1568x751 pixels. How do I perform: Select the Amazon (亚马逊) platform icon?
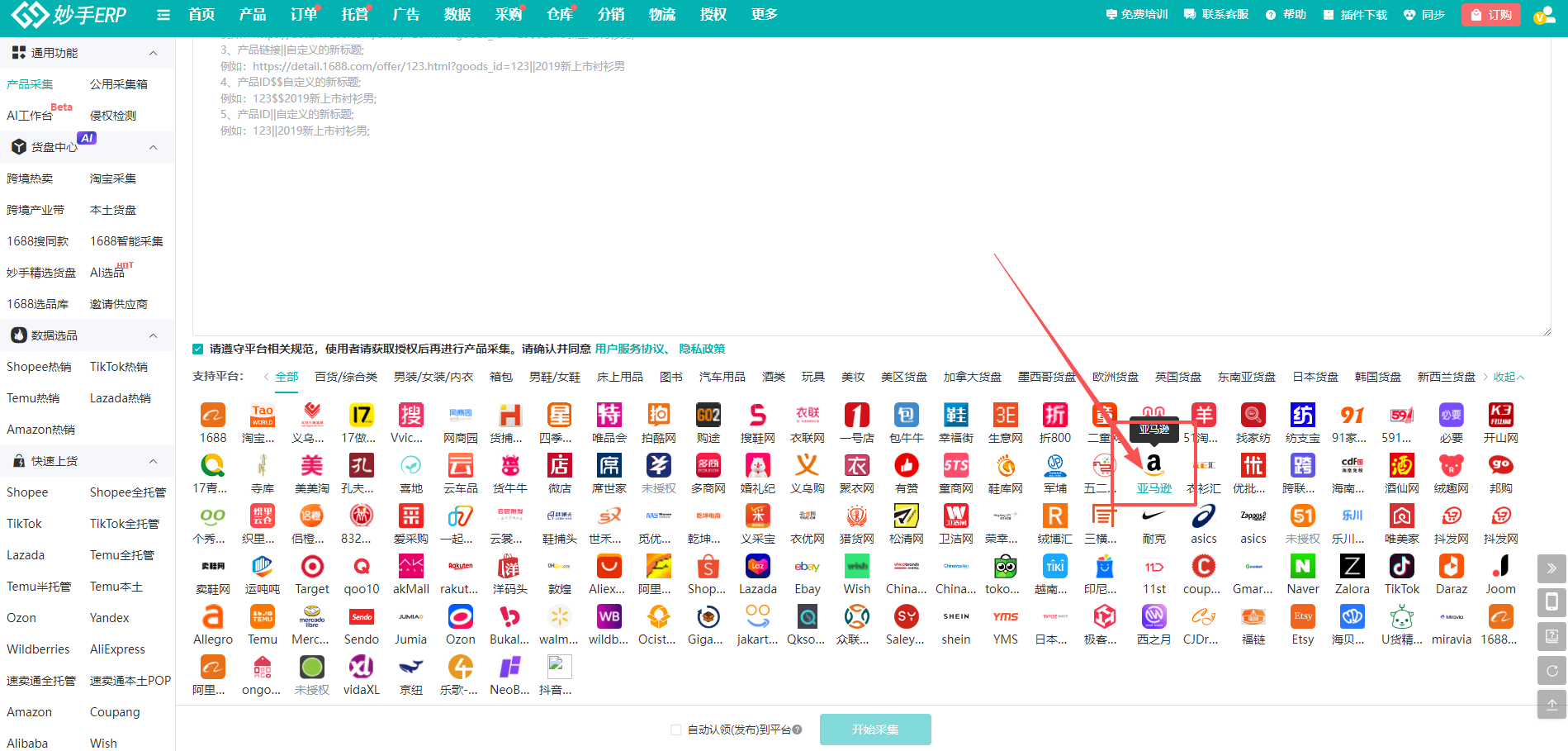tap(1153, 464)
